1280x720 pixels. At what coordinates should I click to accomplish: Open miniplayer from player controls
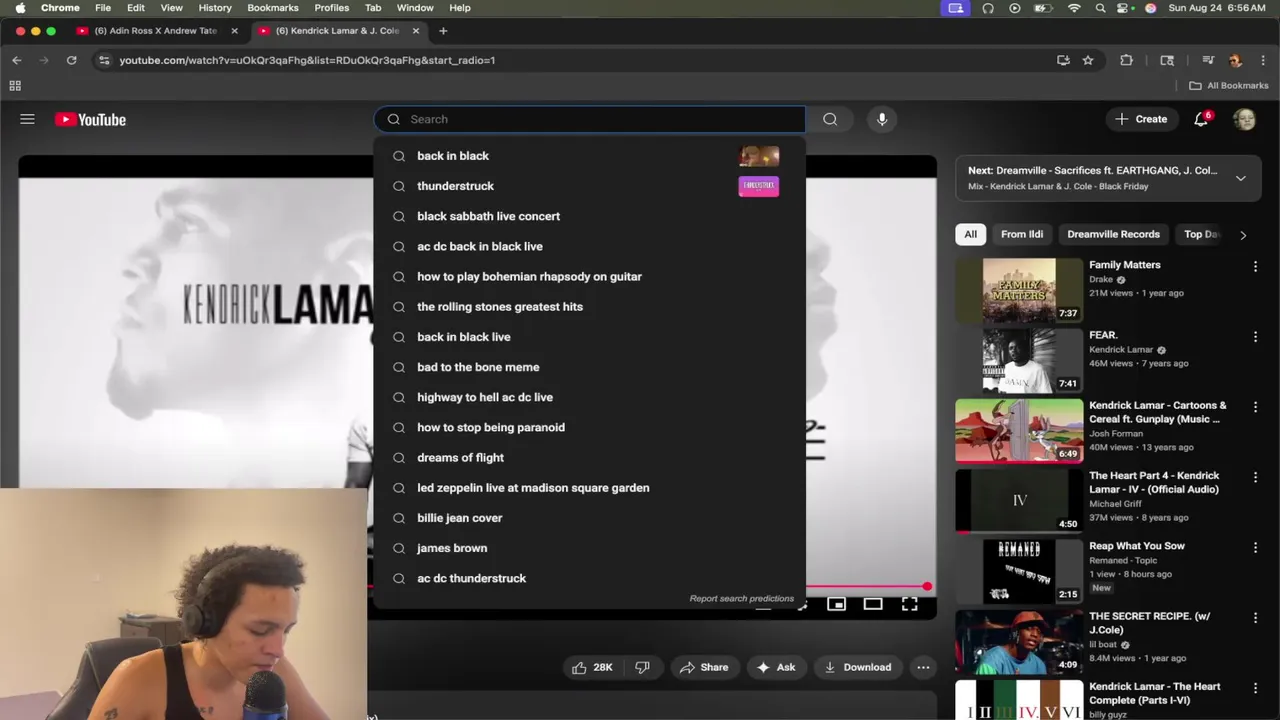click(836, 604)
